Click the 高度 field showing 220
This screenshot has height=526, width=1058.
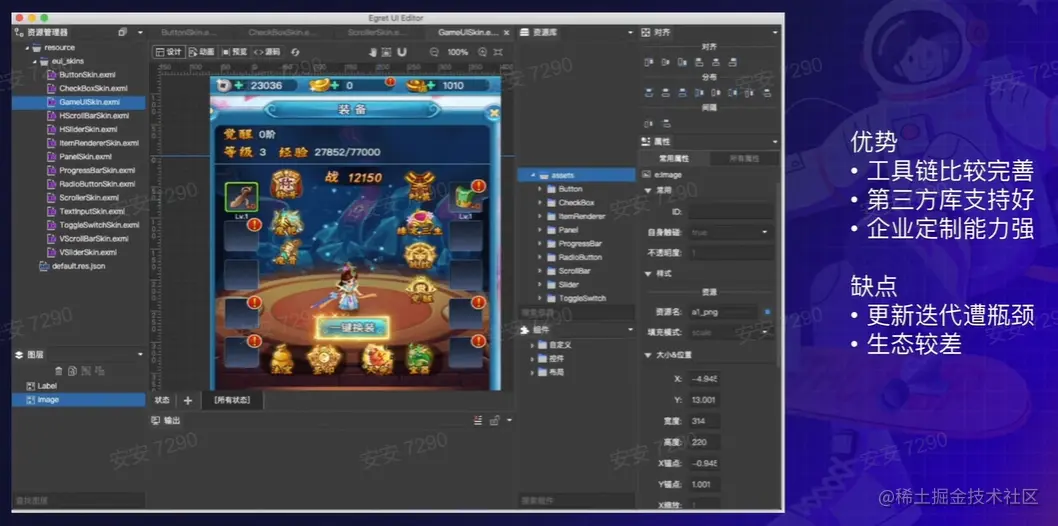tap(704, 442)
